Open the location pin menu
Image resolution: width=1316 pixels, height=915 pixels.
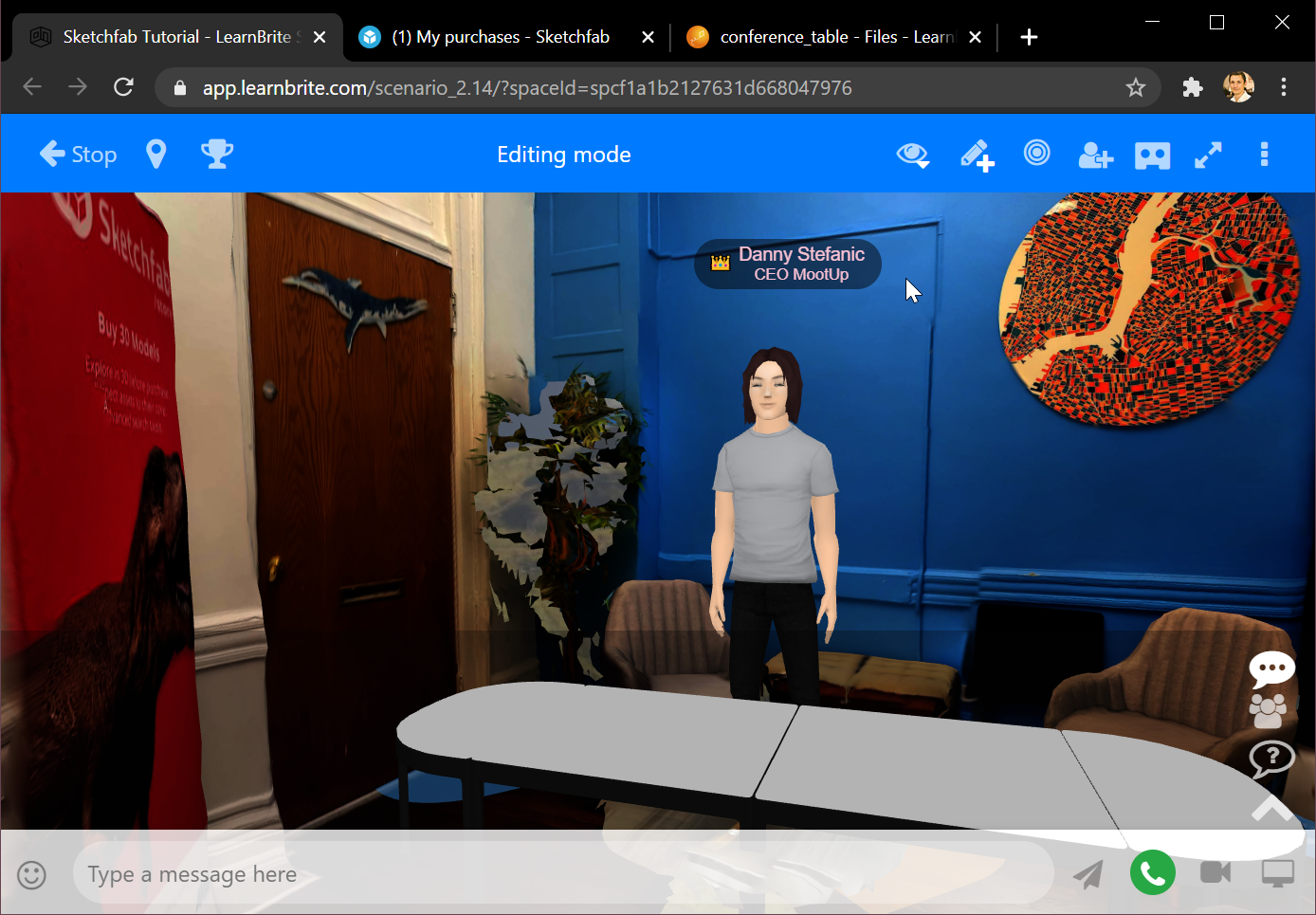[156, 155]
